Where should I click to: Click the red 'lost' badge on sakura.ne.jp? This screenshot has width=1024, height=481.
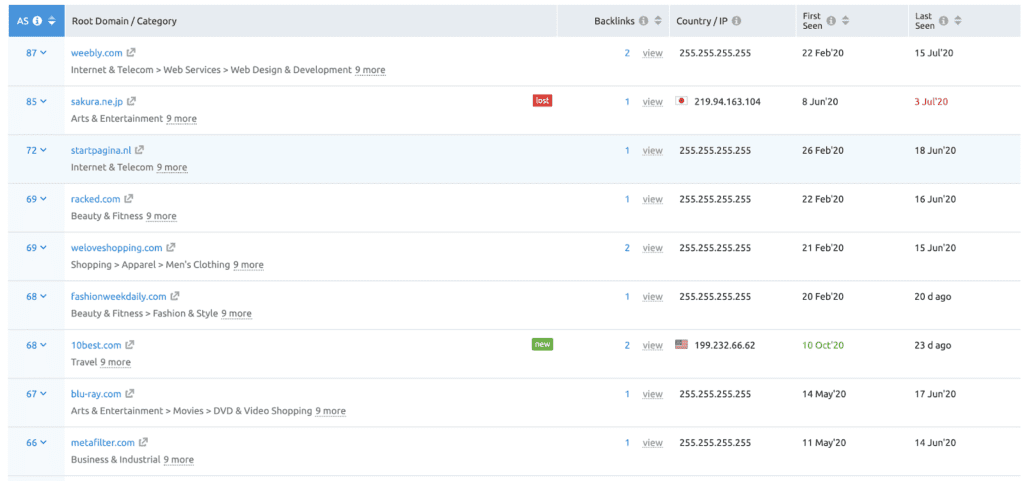click(542, 101)
